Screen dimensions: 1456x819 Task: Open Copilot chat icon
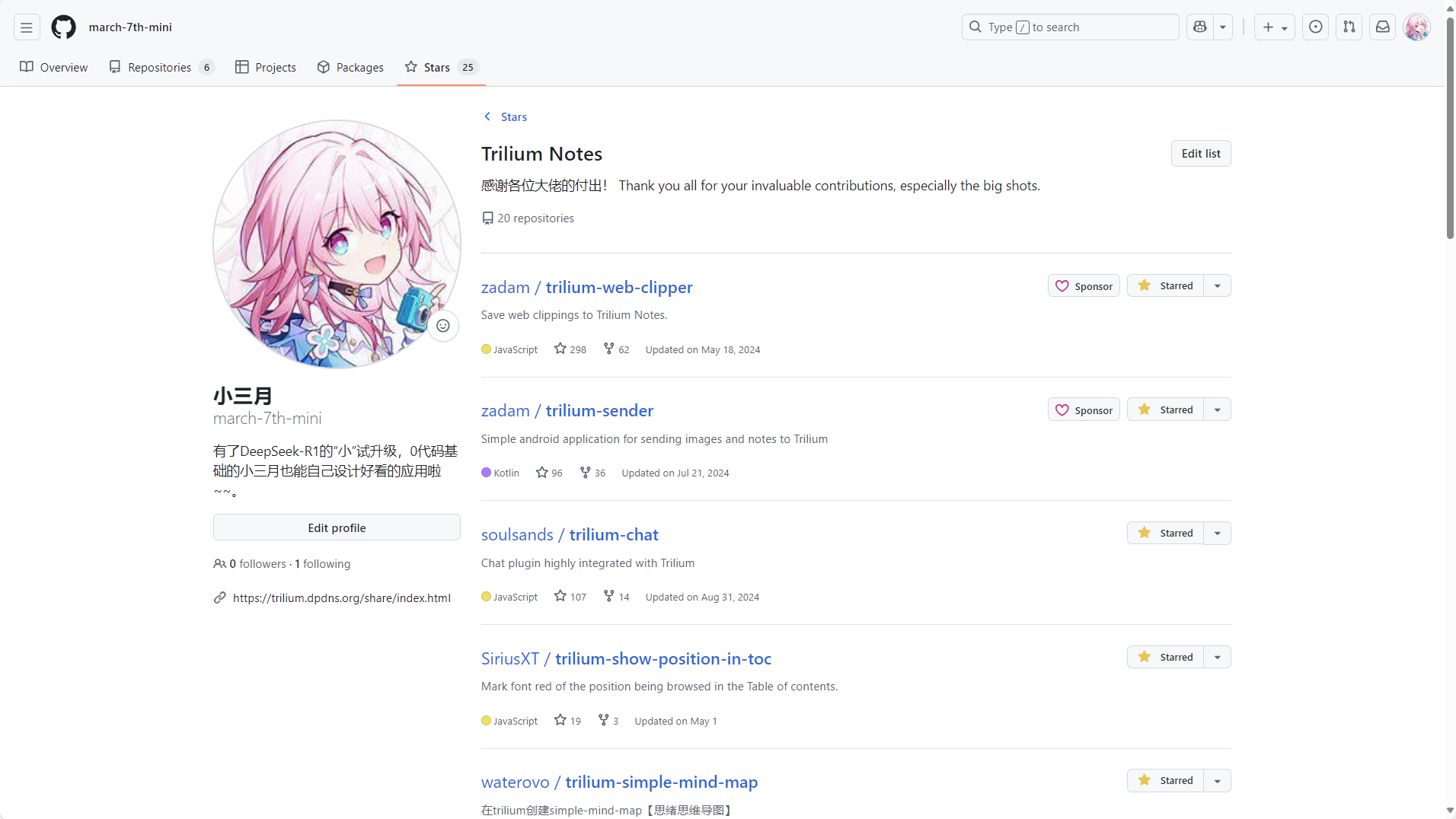[1200, 27]
